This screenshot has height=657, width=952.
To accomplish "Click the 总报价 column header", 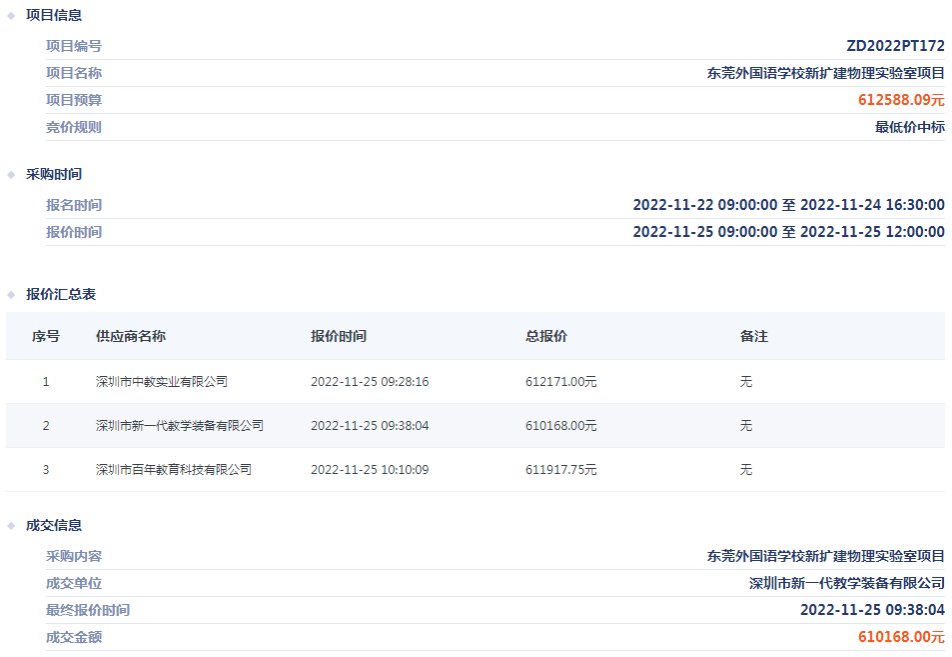I will [x=546, y=336].
